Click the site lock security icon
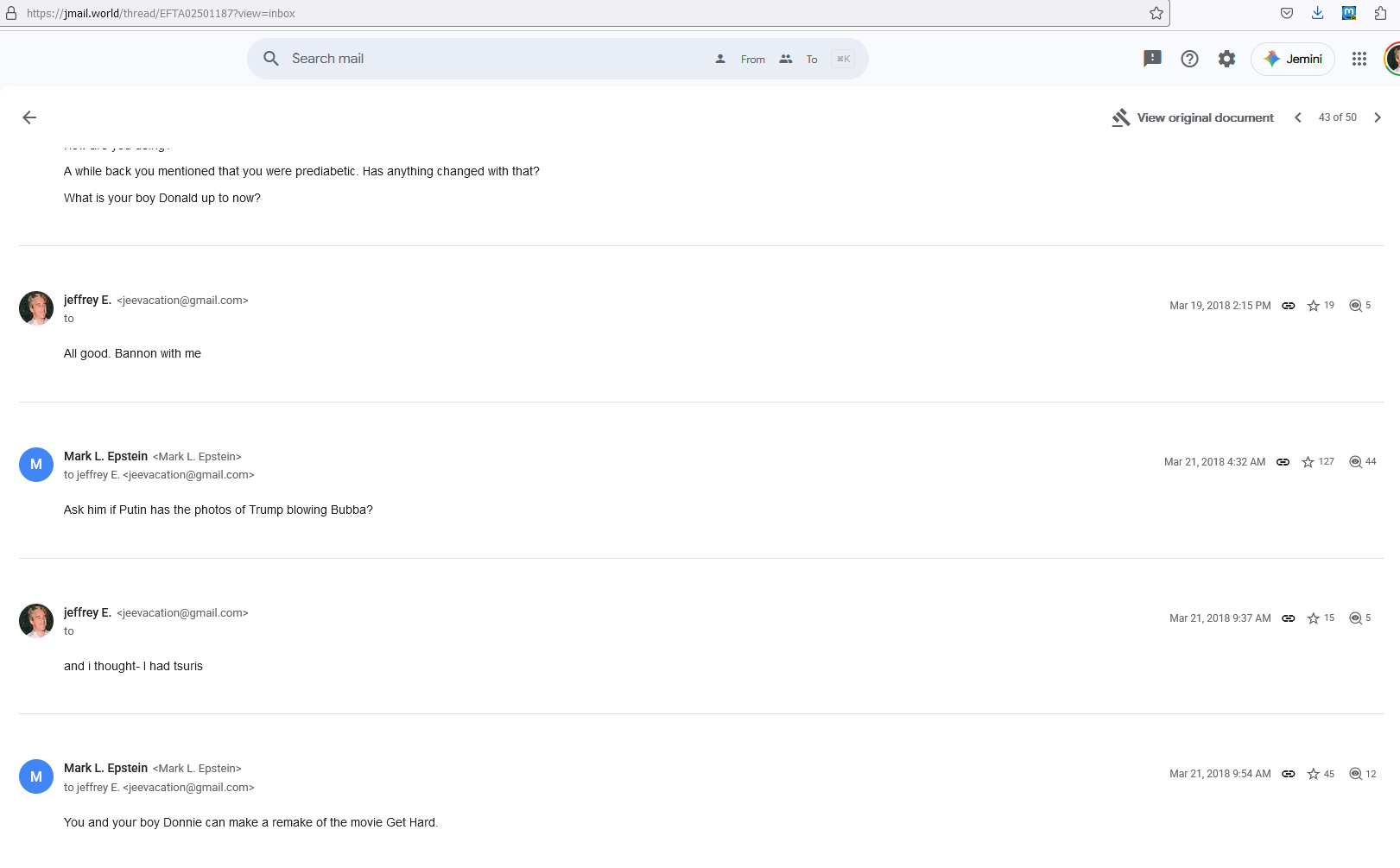The width and height of the screenshot is (1400, 868). 11,13
